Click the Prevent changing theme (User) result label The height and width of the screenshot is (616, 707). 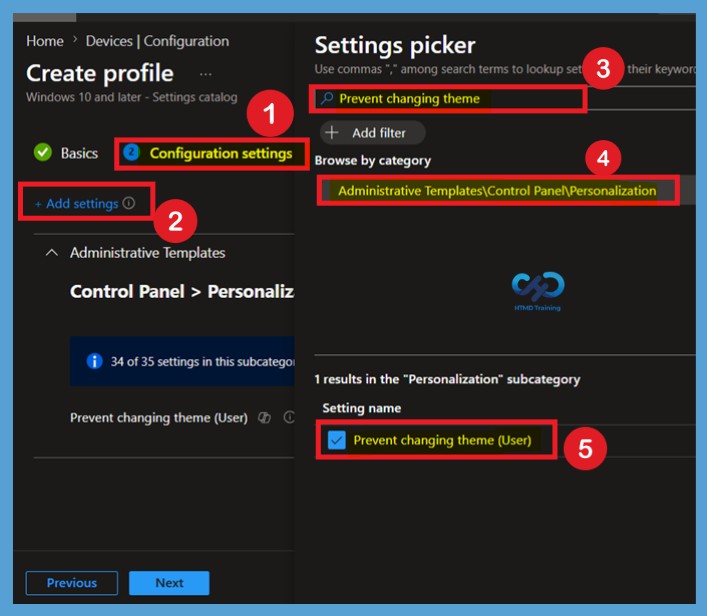(x=442, y=440)
